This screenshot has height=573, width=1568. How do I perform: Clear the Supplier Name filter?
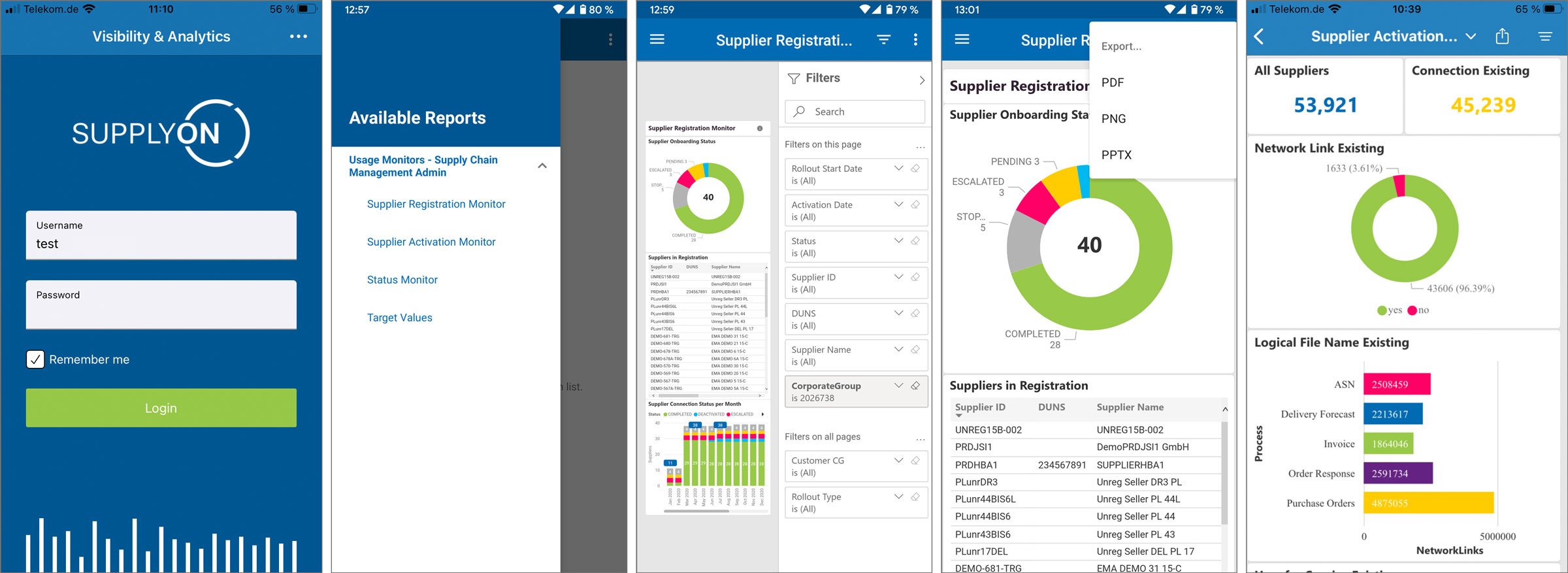click(915, 350)
